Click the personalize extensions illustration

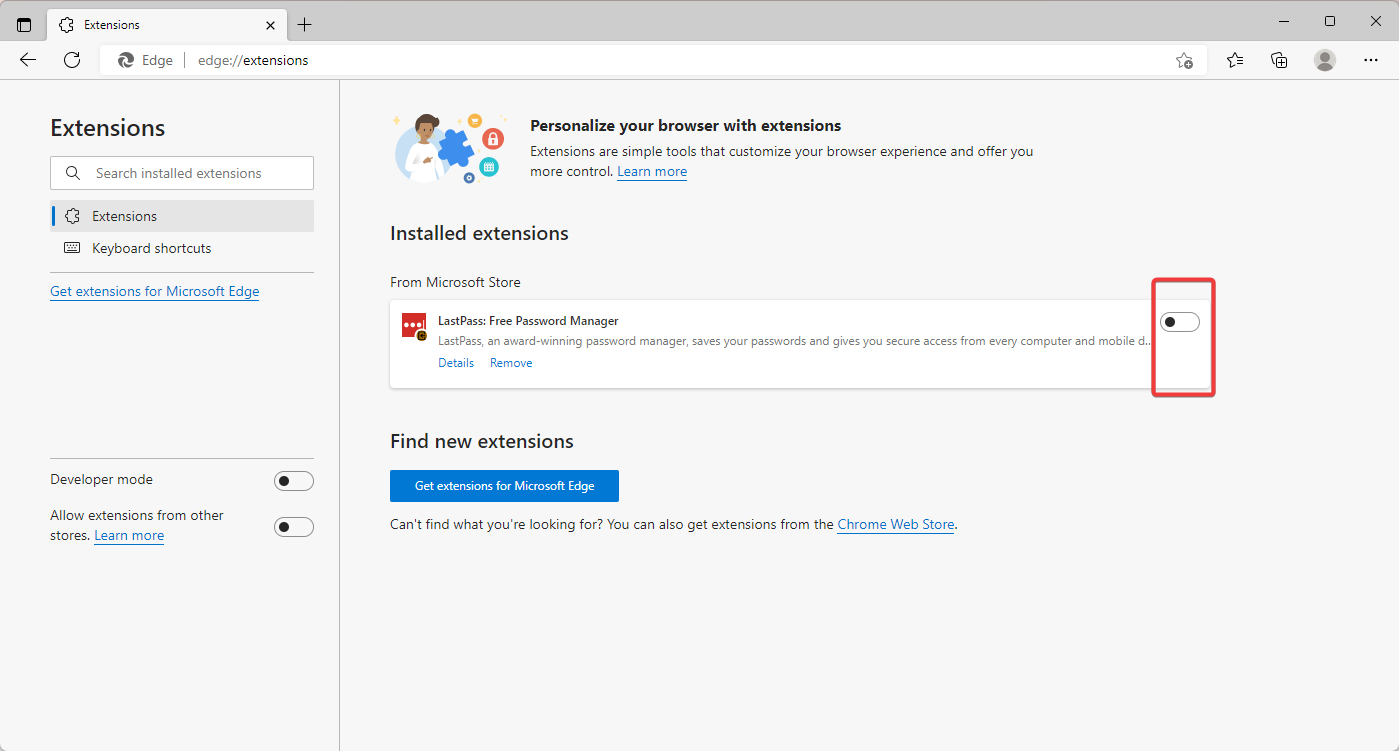[x=451, y=147]
